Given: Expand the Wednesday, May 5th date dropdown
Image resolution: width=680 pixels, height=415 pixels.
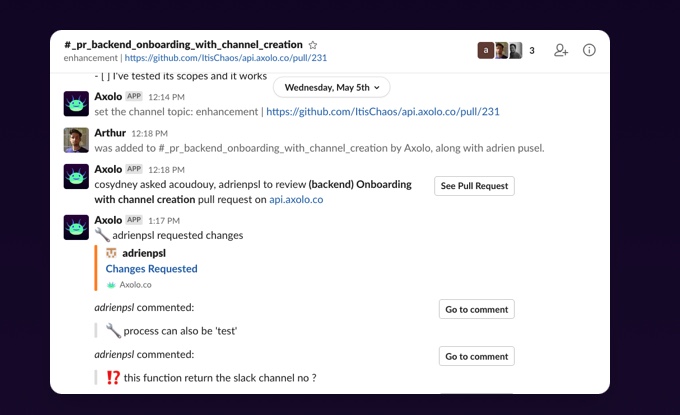Looking at the screenshot, I should [331, 87].
